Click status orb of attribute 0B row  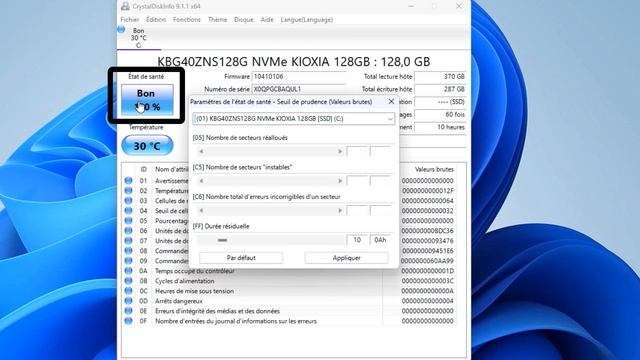click(129, 281)
